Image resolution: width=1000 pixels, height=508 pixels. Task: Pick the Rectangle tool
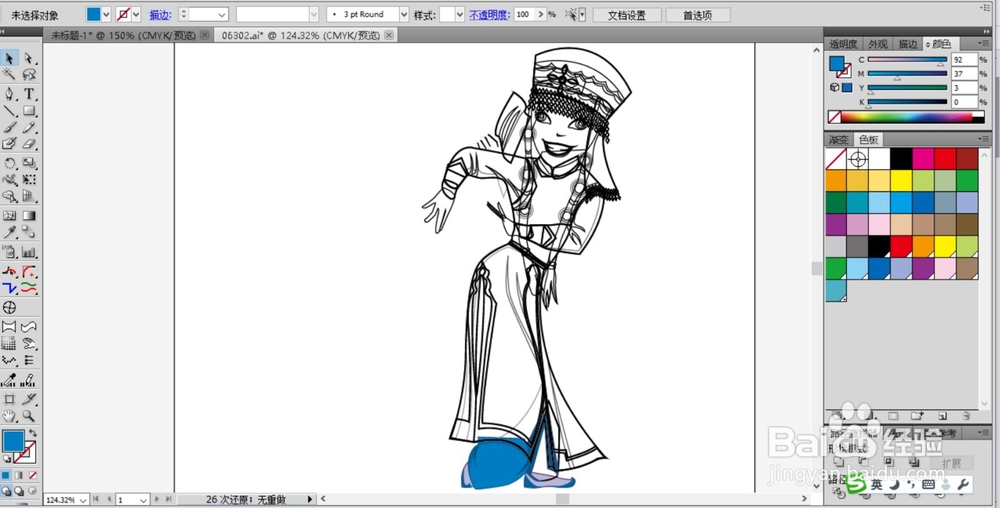pos(29,111)
